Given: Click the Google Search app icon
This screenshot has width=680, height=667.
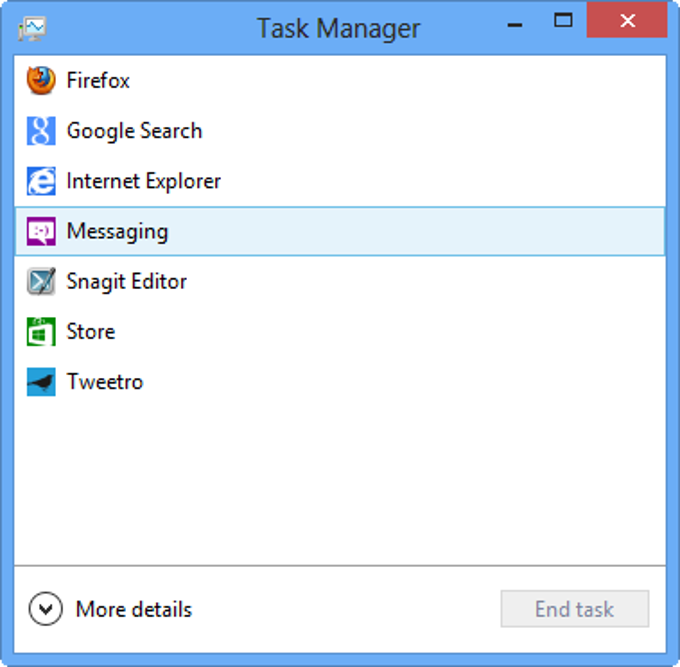Looking at the screenshot, I should point(41,131).
